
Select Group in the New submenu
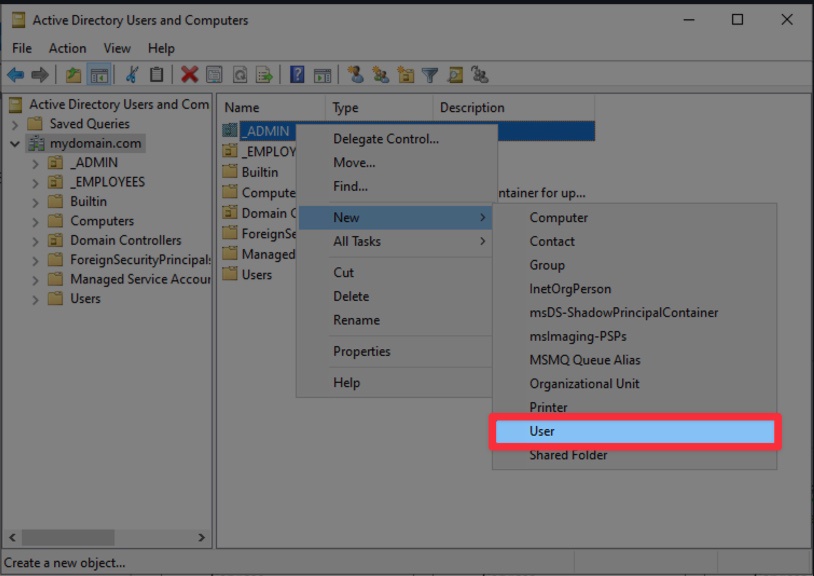[x=635, y=265]
